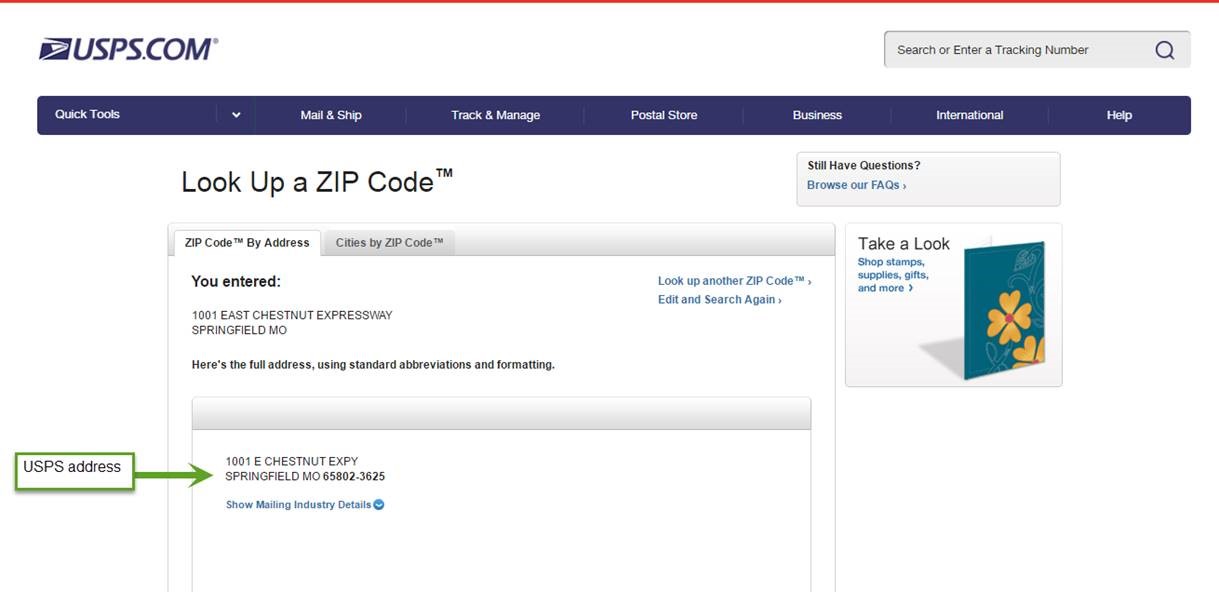
Task: Open the International menu
Action: 969,115
